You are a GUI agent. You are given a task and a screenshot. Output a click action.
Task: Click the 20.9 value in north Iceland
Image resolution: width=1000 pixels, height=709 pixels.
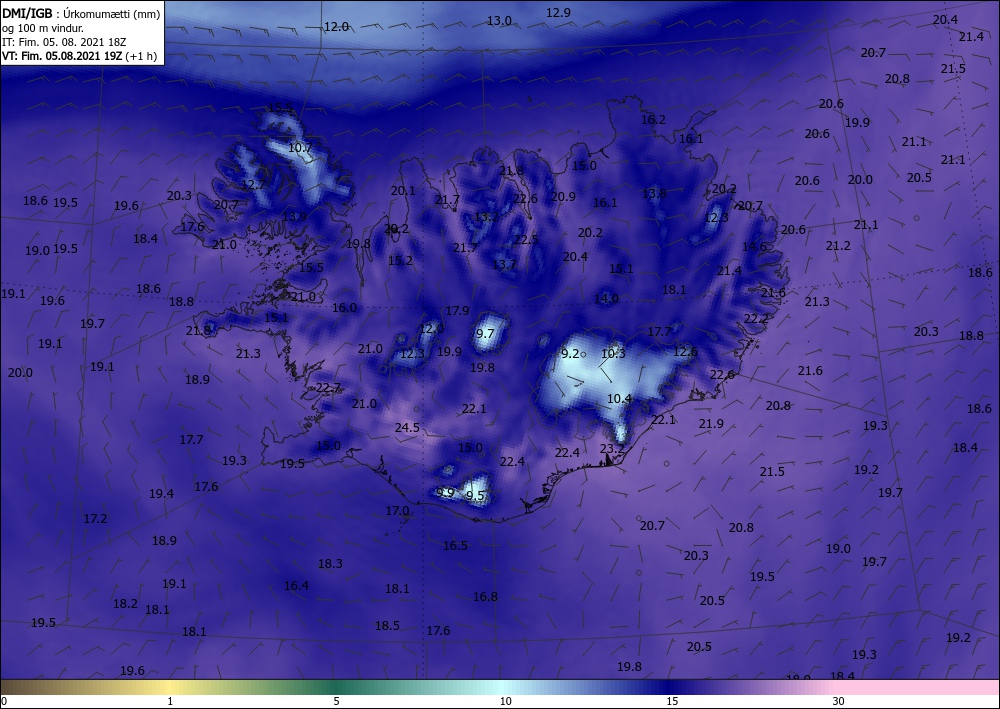click(563, 196)
